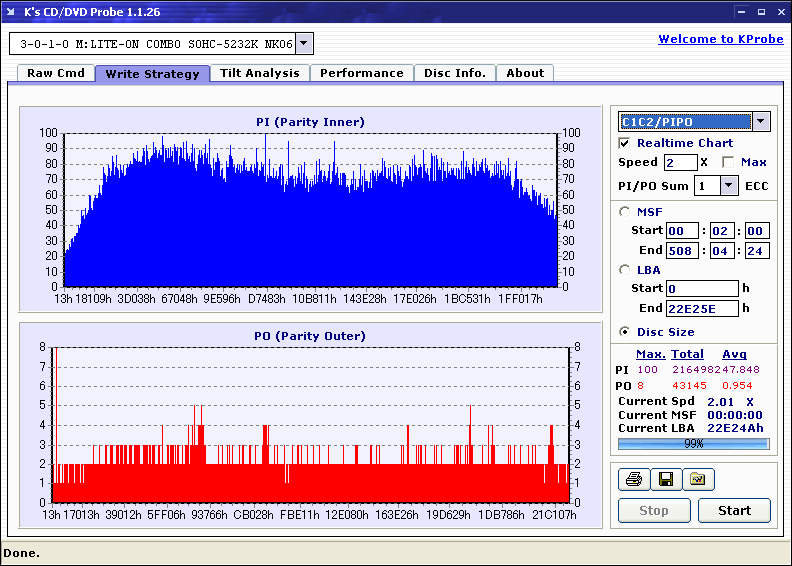Image resolution: width=792 pixels, height=566 pixels.
Task: Expand the C1C2/PIPO test type dropdown
Action: [x=760, y=121]
